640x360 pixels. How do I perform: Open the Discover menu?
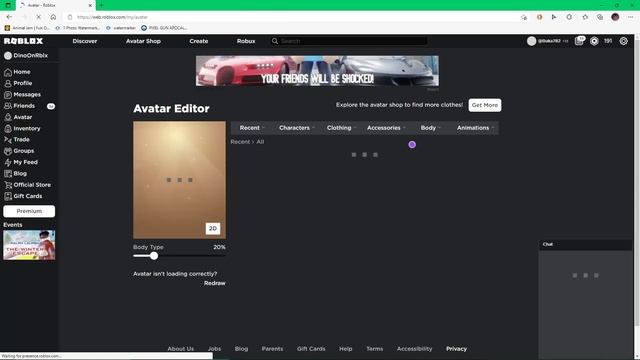[x=85, y=41]
